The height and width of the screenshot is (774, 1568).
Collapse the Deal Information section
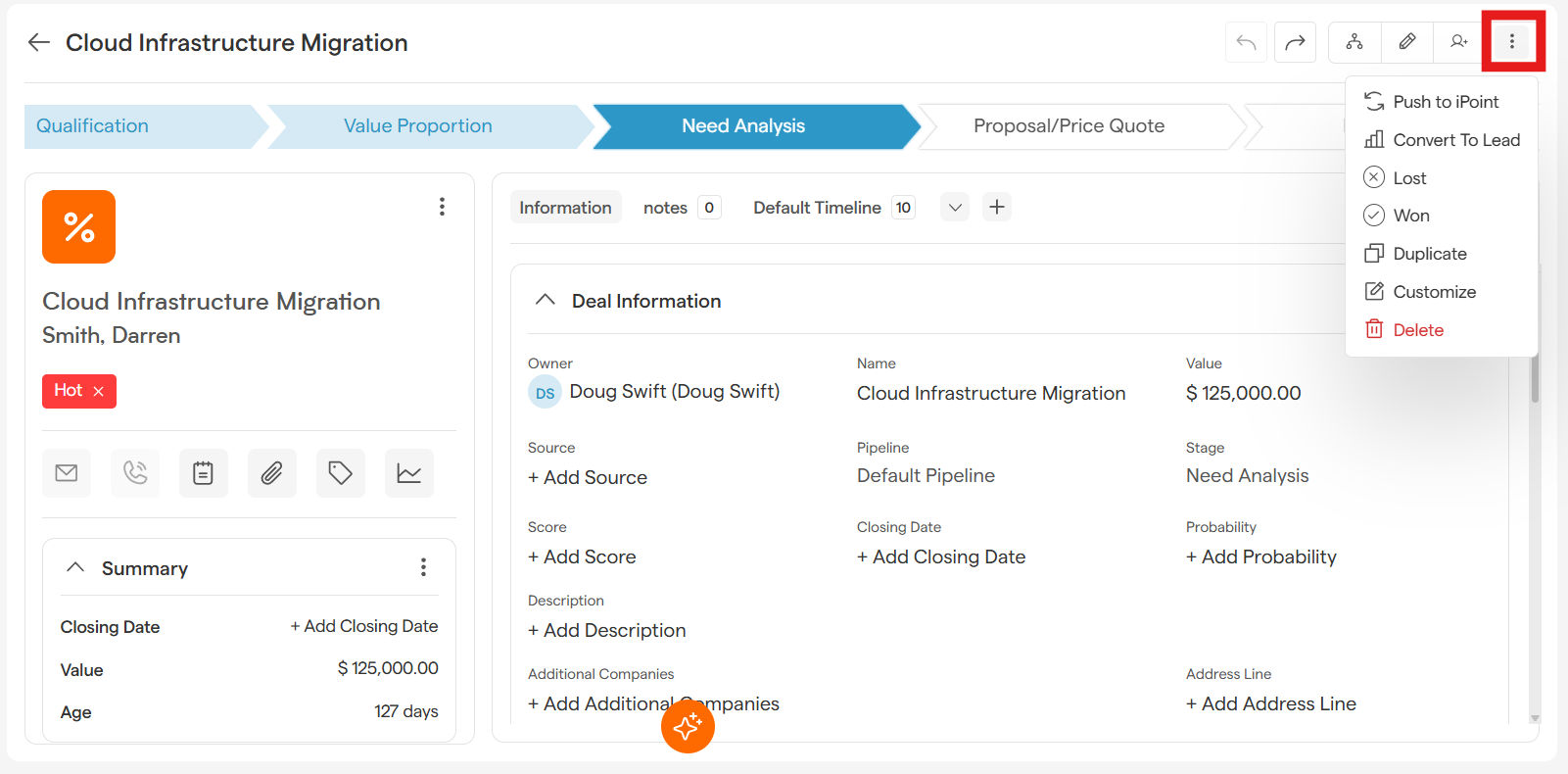pos(546,300)
